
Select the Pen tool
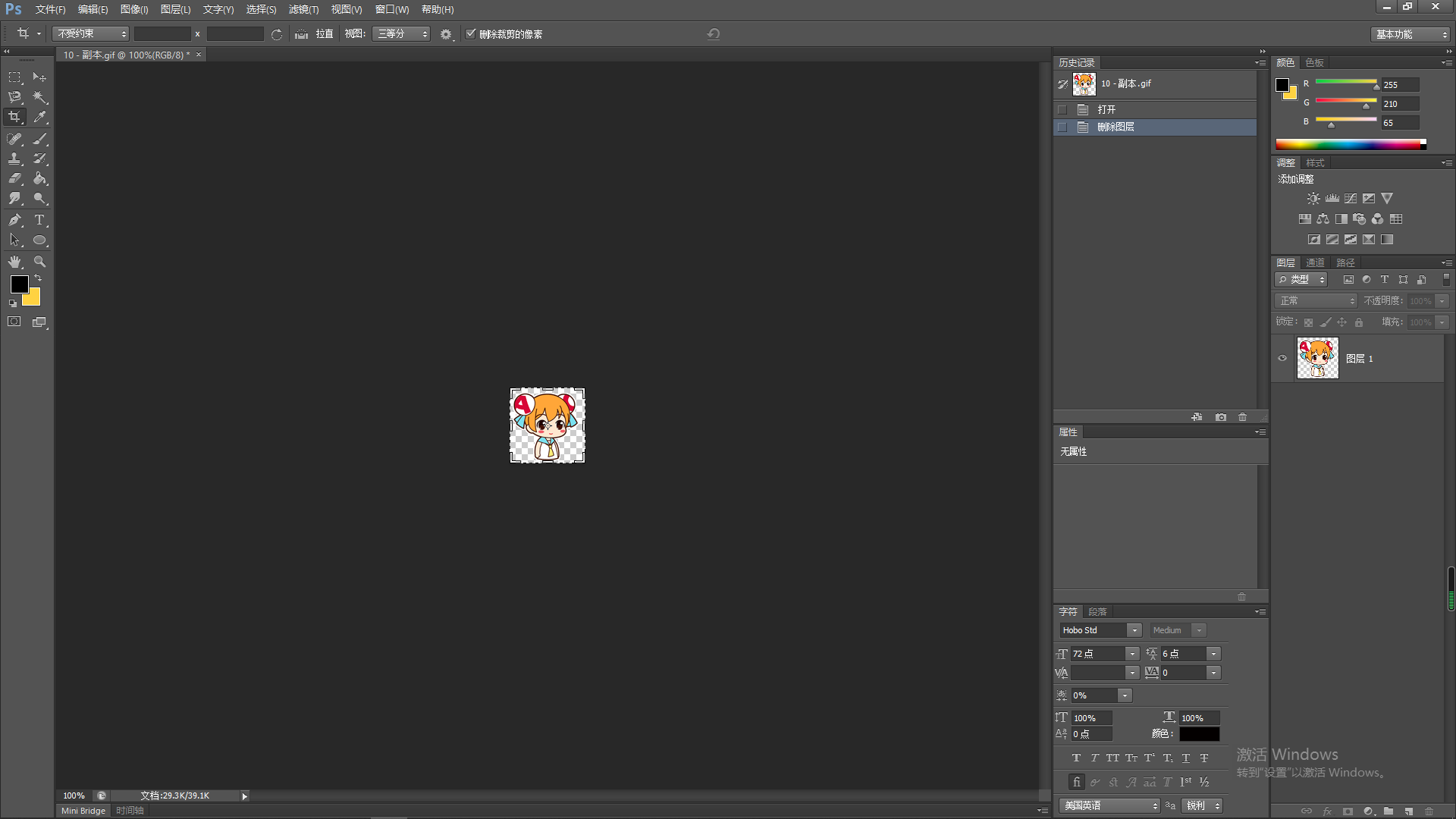point(14,220)
